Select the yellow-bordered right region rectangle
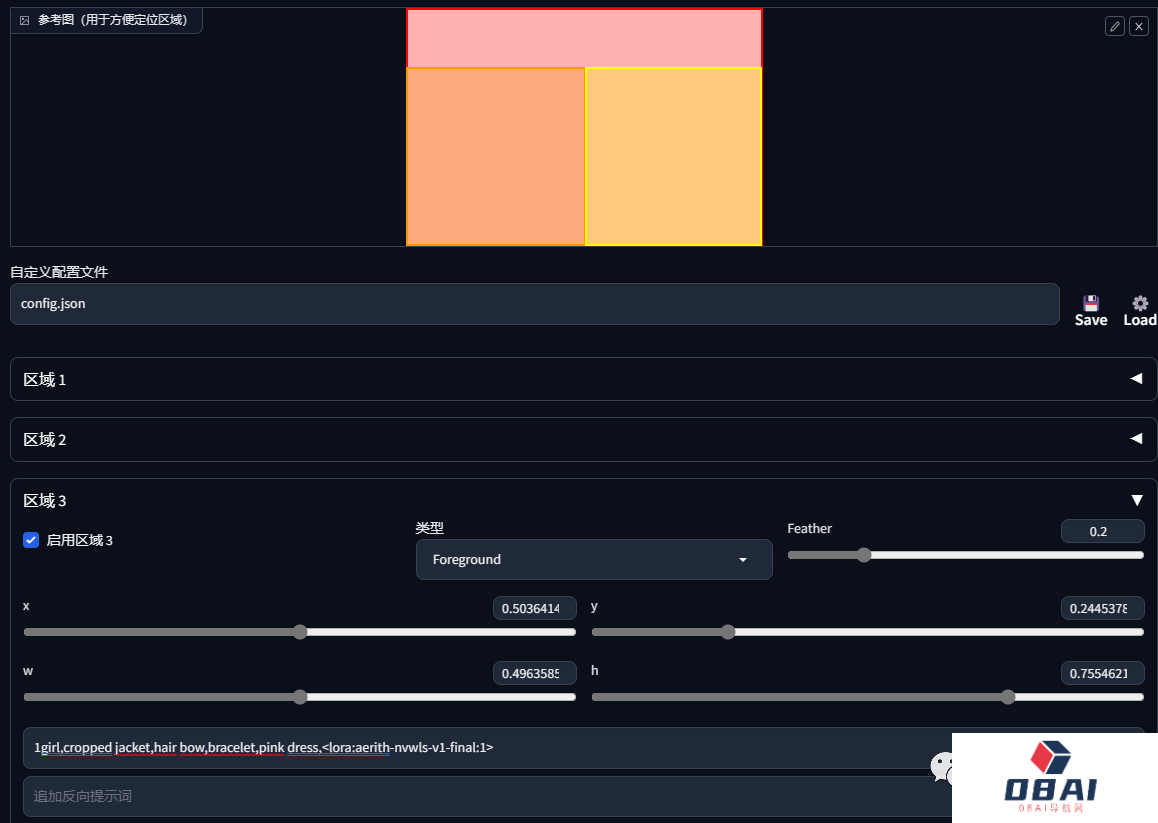This screenshot has width=1158, height=823. (673, 156)
